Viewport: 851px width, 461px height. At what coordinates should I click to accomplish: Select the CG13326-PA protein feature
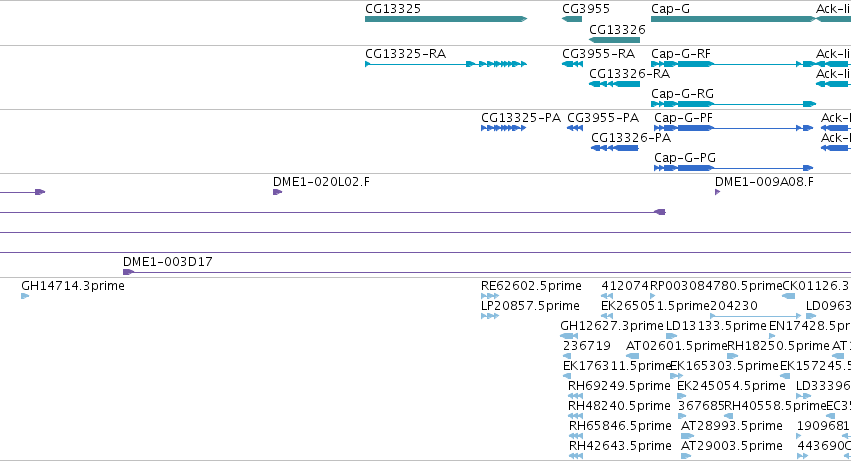coord(614,148)
